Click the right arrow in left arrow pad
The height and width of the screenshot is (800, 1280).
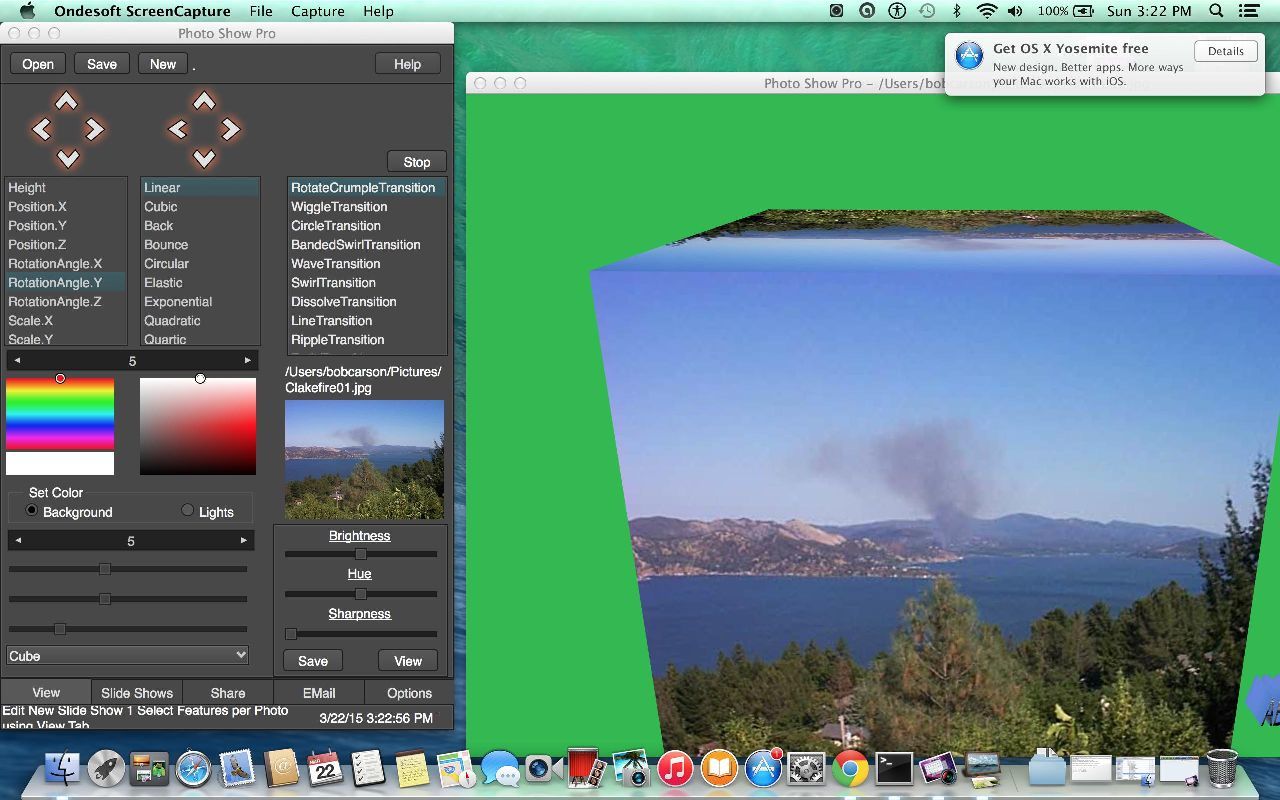[94, 129]
